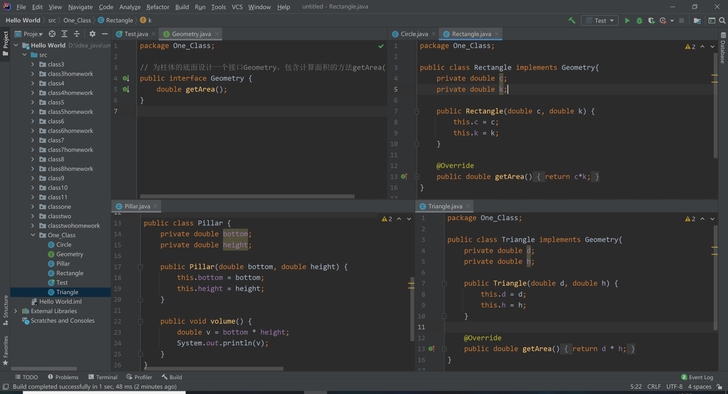The image size is (728, 394).
Task: Collapse all in Project panel toolbar
Action: (x=77, y=34)
